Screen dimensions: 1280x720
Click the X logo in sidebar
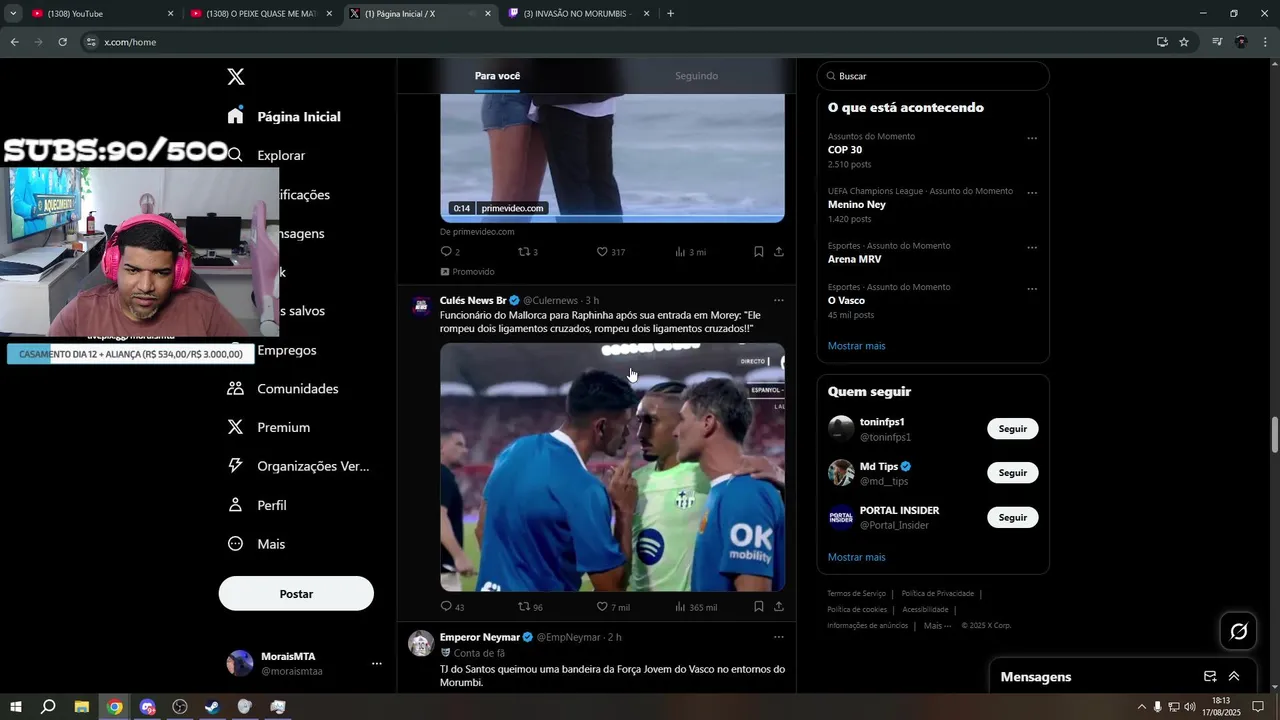[236, 77]
